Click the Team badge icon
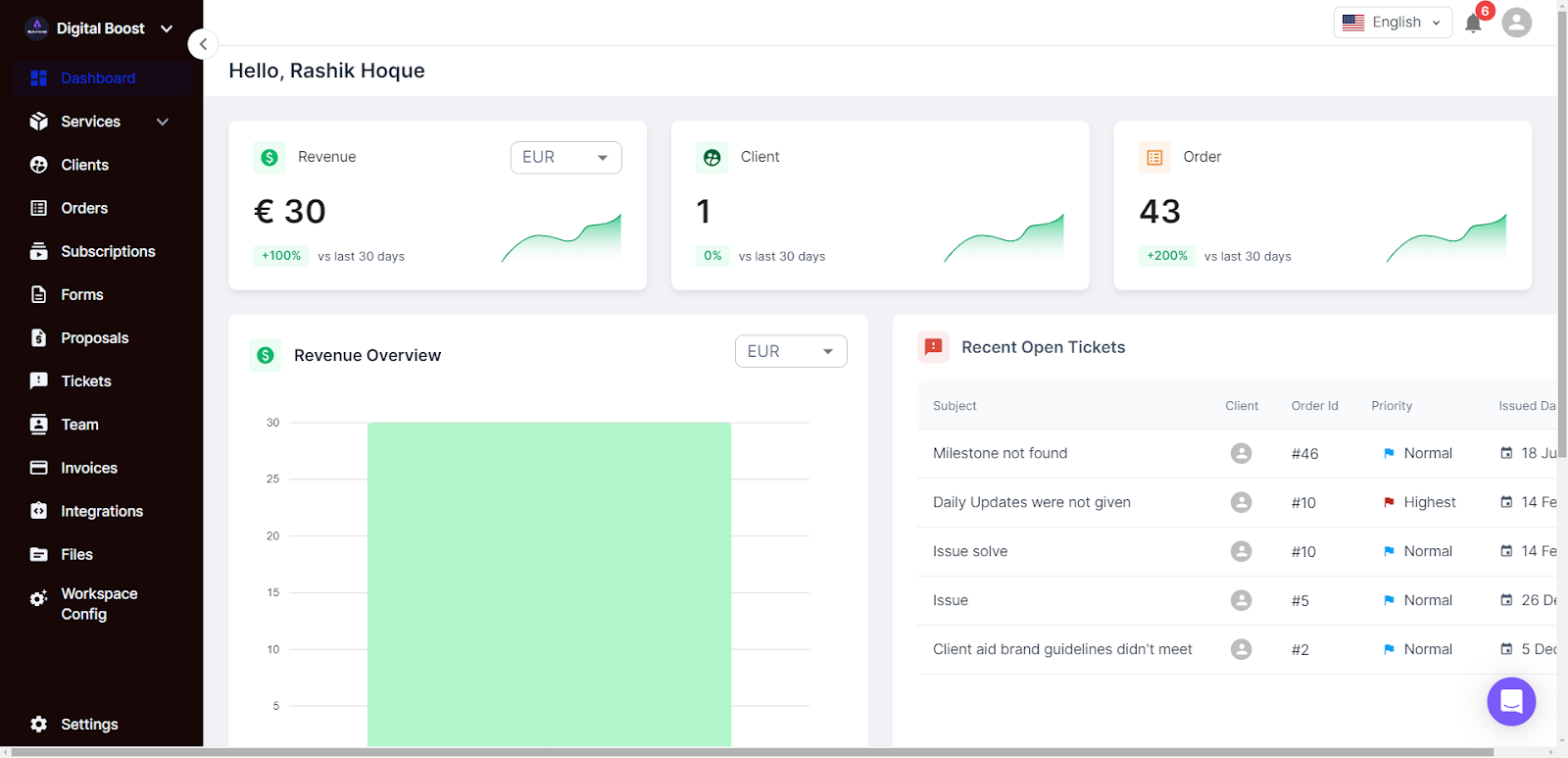The height and width of the screenshot is (758, 1568). [x=39, y=425]
